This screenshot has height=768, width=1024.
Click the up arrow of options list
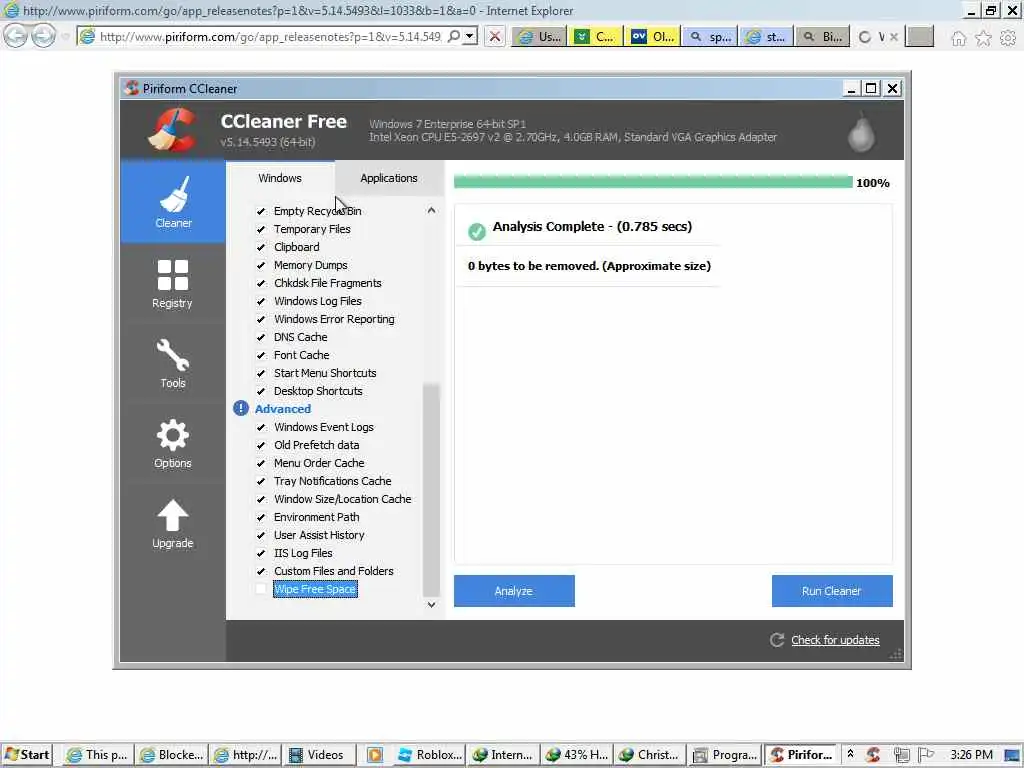click(431, 210)
